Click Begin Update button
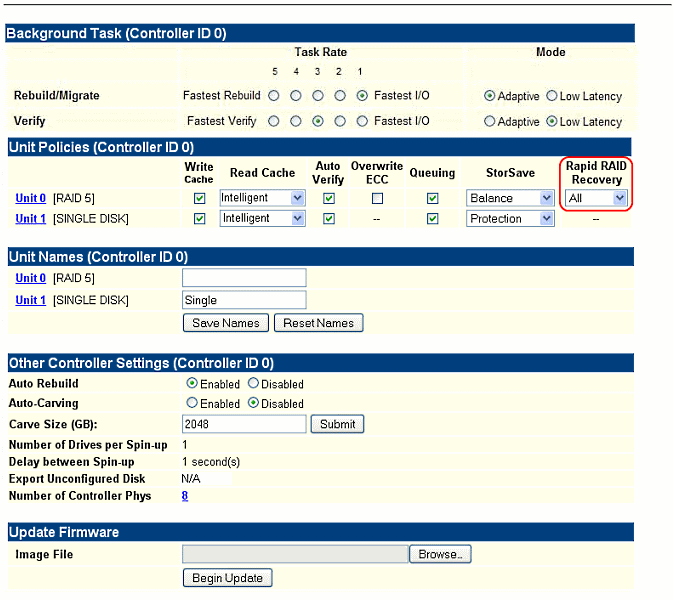This screenshot has width=673, height=600. (227, 578)
